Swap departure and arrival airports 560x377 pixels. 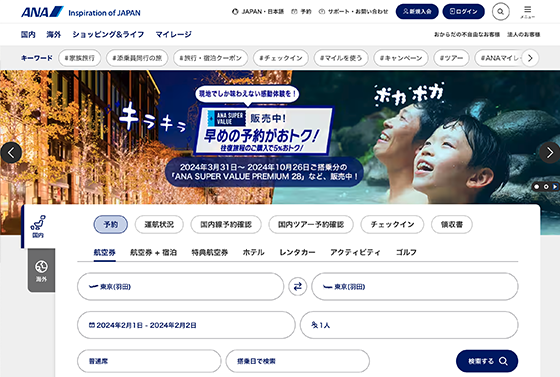(x=298, y=286)
